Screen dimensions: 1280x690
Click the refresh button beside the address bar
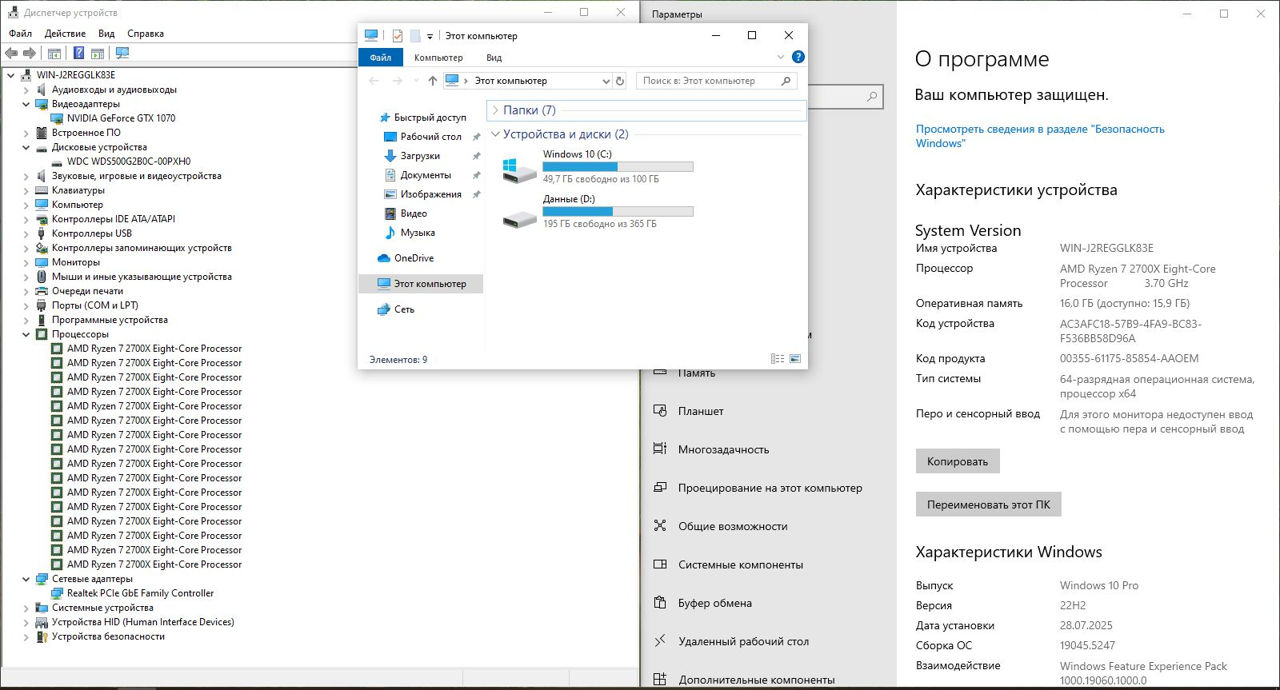coord(620,81)
